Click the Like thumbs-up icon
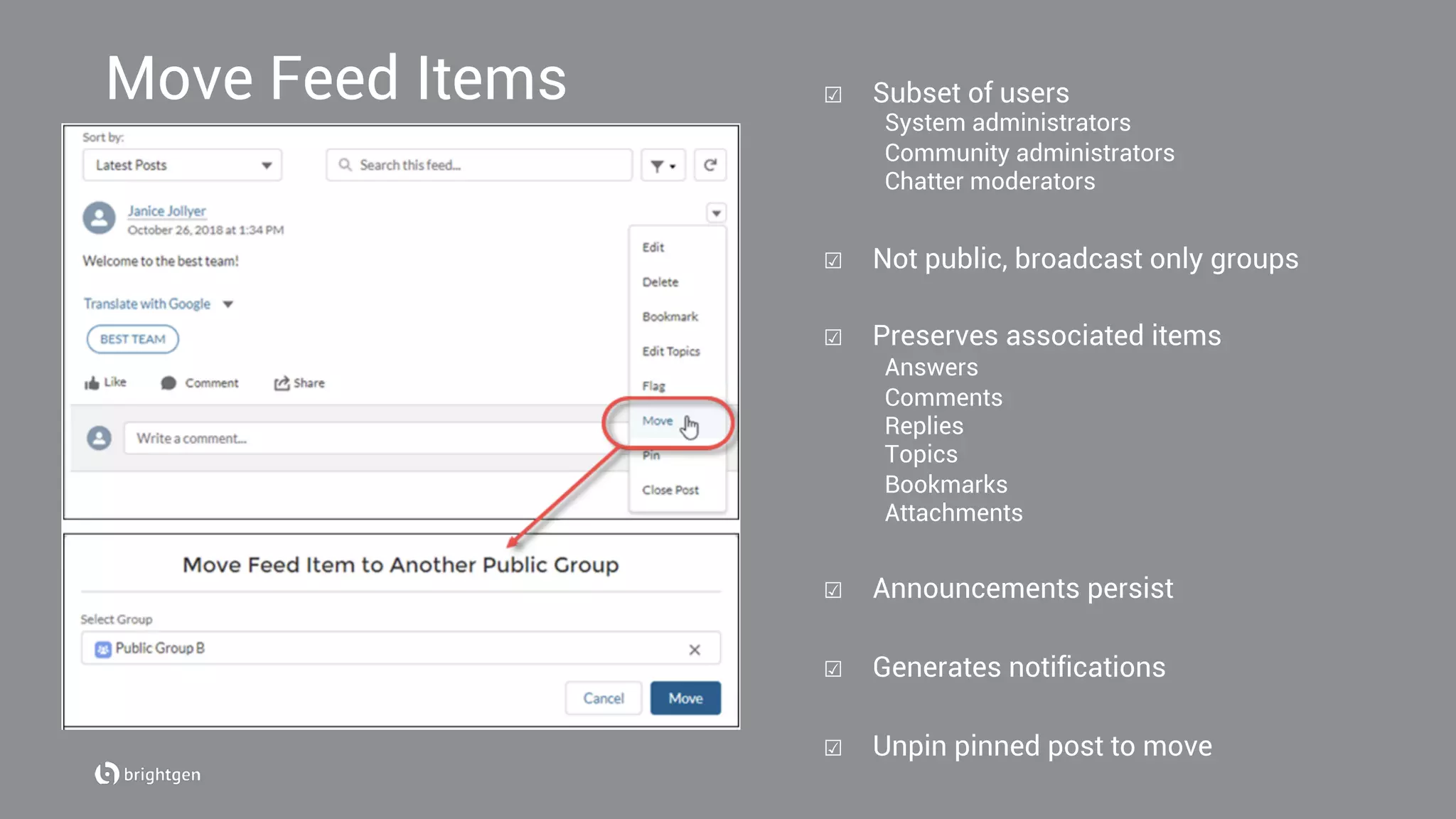1456x819 pixels. (x=92, y=383)
